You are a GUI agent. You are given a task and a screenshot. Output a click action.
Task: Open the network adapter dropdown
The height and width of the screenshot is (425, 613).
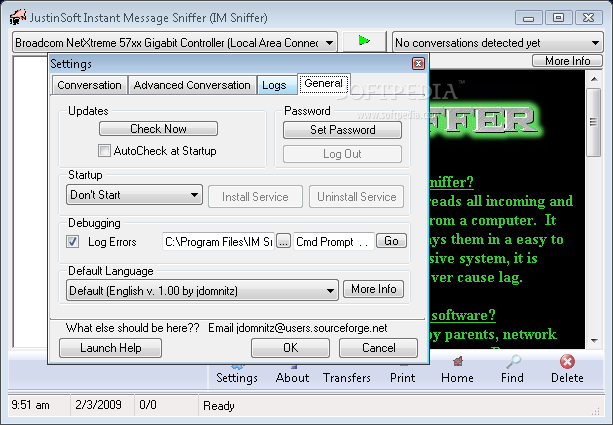click(x=175, y=43)
